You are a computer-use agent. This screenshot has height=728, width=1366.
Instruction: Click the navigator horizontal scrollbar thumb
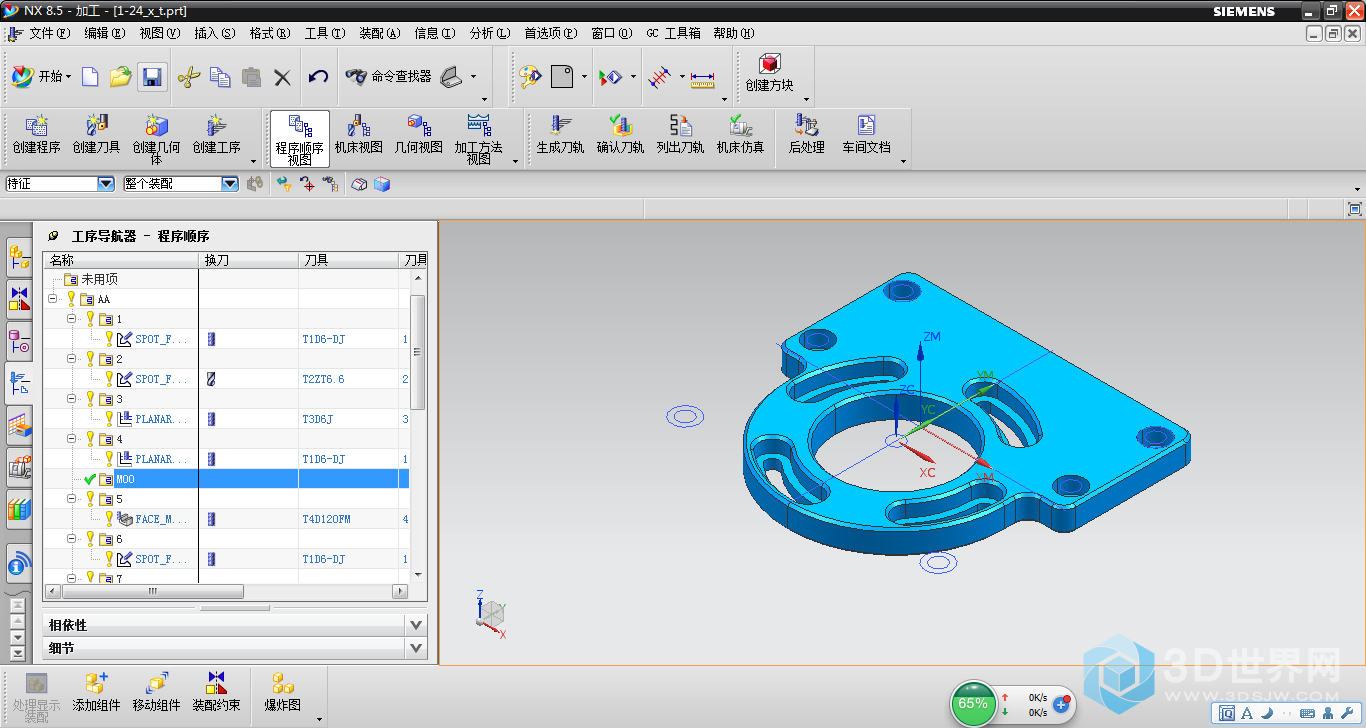(152, 591)
